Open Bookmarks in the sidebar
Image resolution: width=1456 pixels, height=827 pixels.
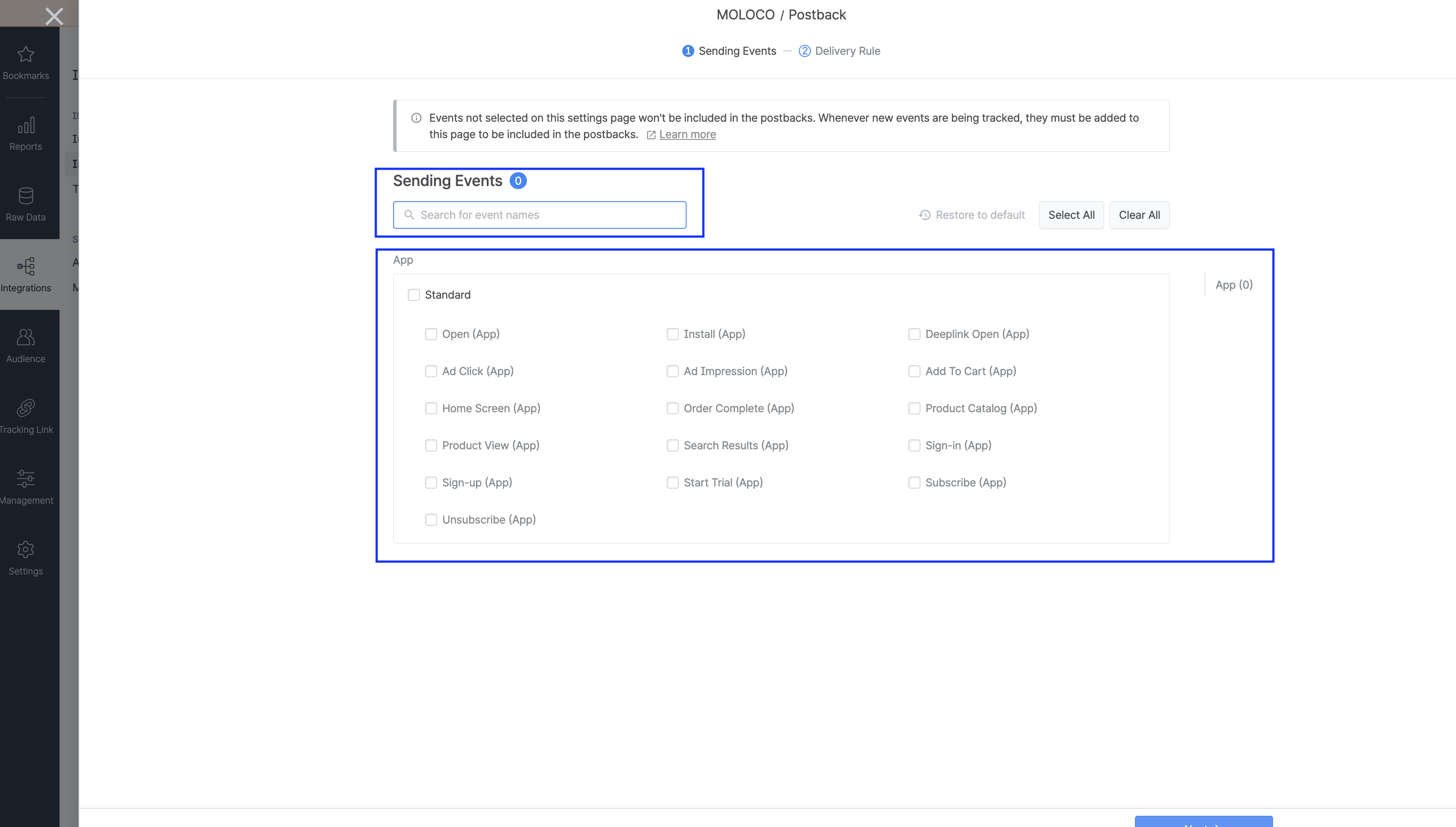(25, 63)
